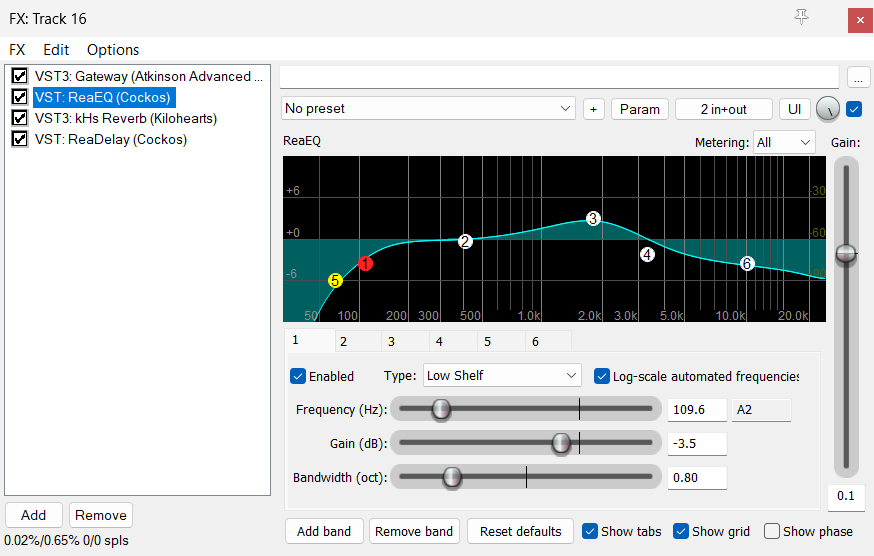874x556 pixels.
Task: Close the FX Track 16 window
Action: click(860, 20)
